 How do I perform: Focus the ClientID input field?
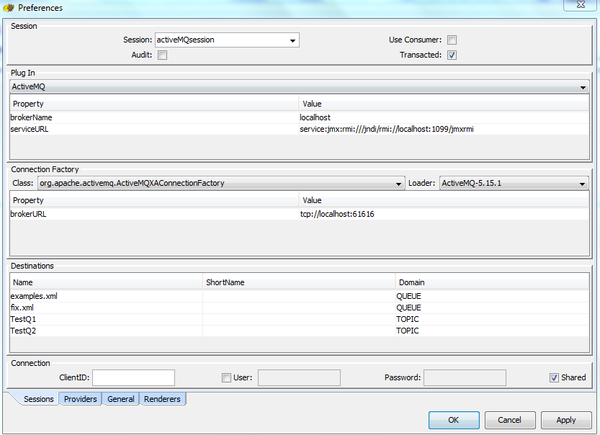pyautogui.click(x=134, y=378)
